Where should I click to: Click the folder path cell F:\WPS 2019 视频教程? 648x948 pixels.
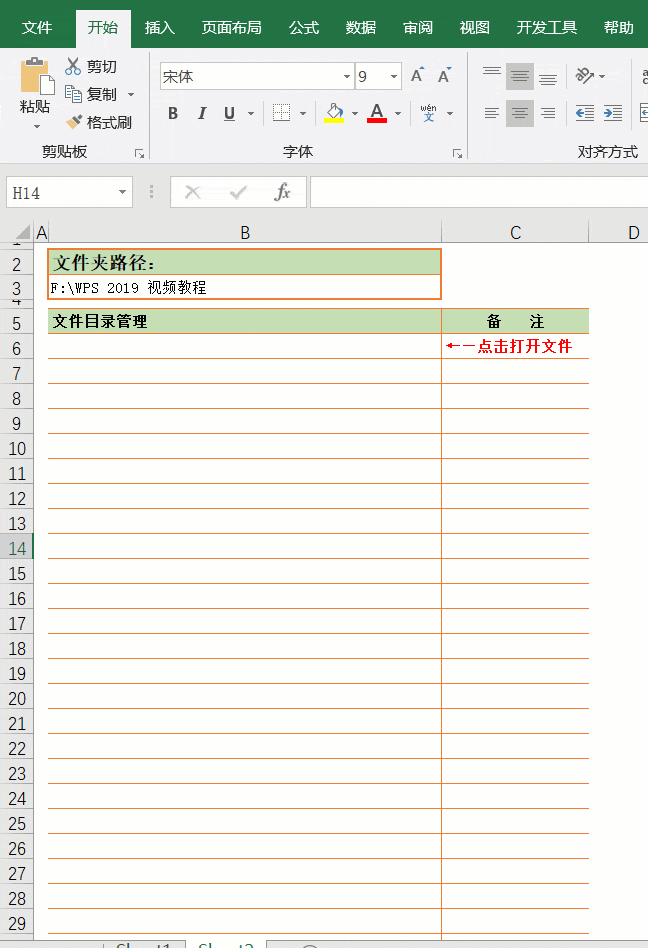pyautogui.click(x=244, y=287)
